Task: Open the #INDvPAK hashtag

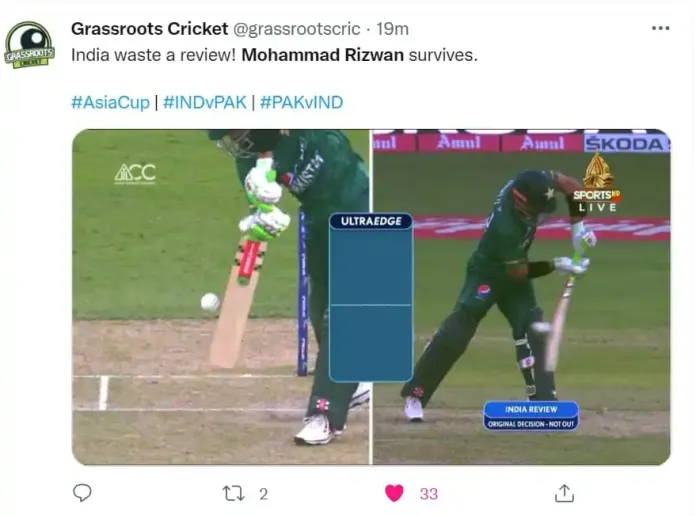Action: 205,103
